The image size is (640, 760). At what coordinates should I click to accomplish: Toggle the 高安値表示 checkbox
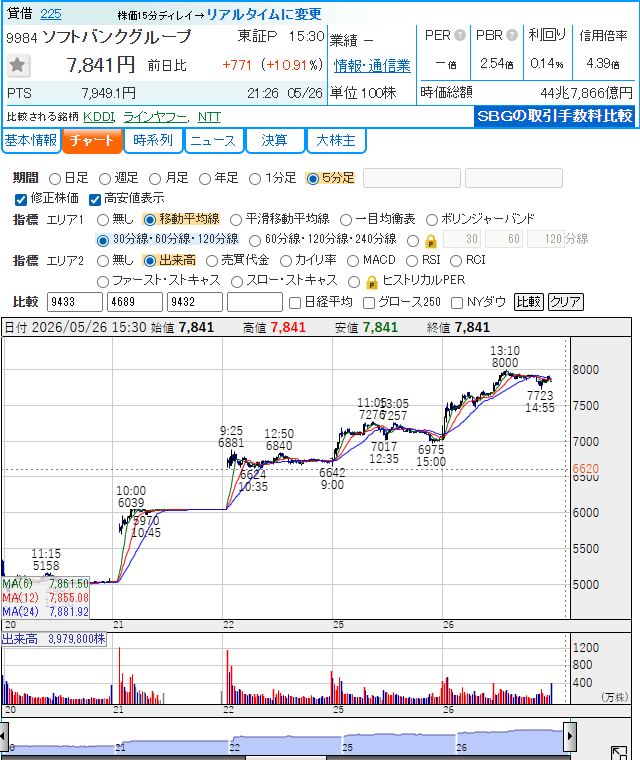coord(95,199)
